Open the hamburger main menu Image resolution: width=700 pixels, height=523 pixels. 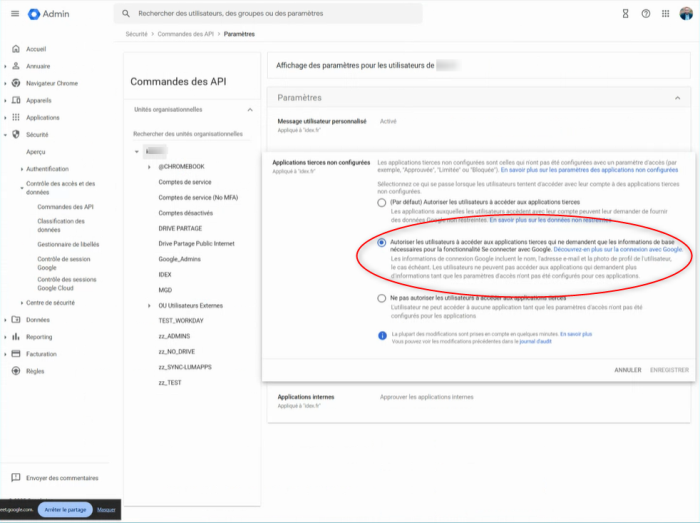pos(13,14)
